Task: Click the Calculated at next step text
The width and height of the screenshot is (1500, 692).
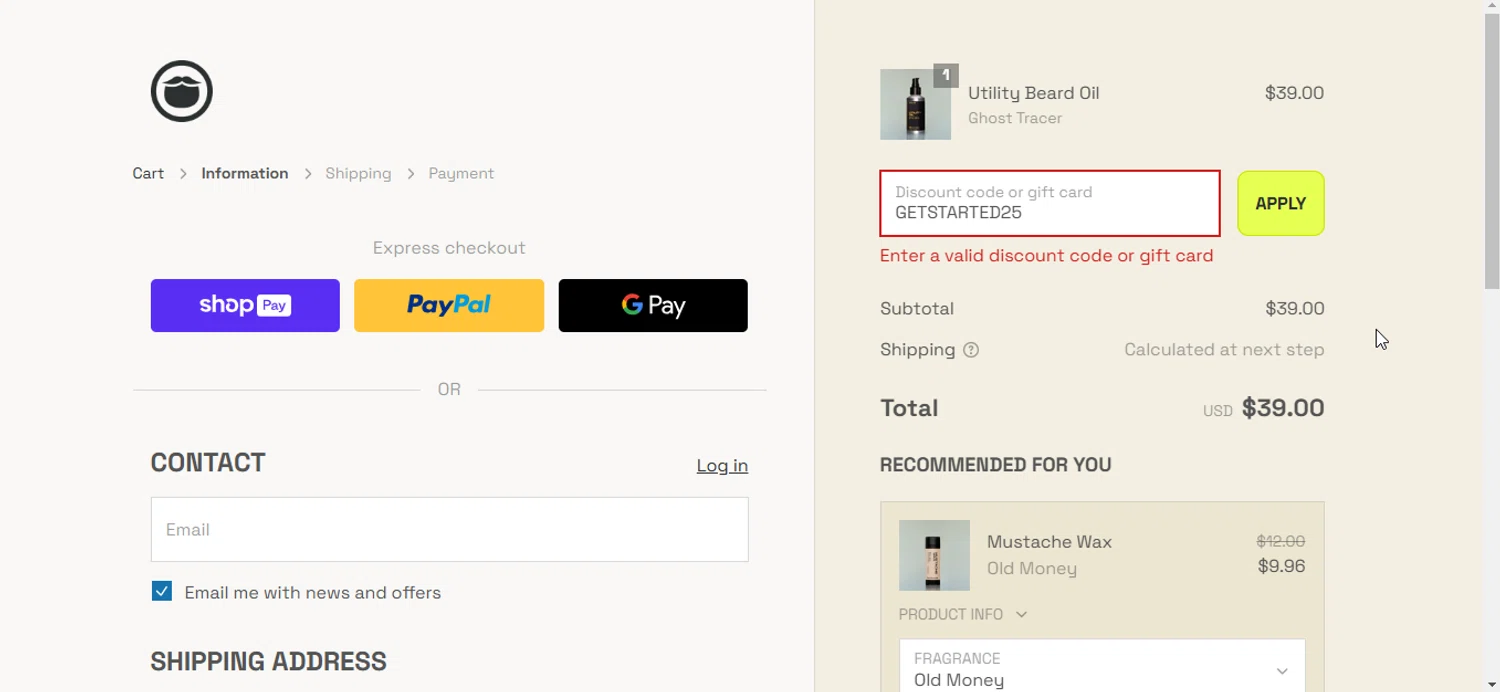Action: (1224, 350)
